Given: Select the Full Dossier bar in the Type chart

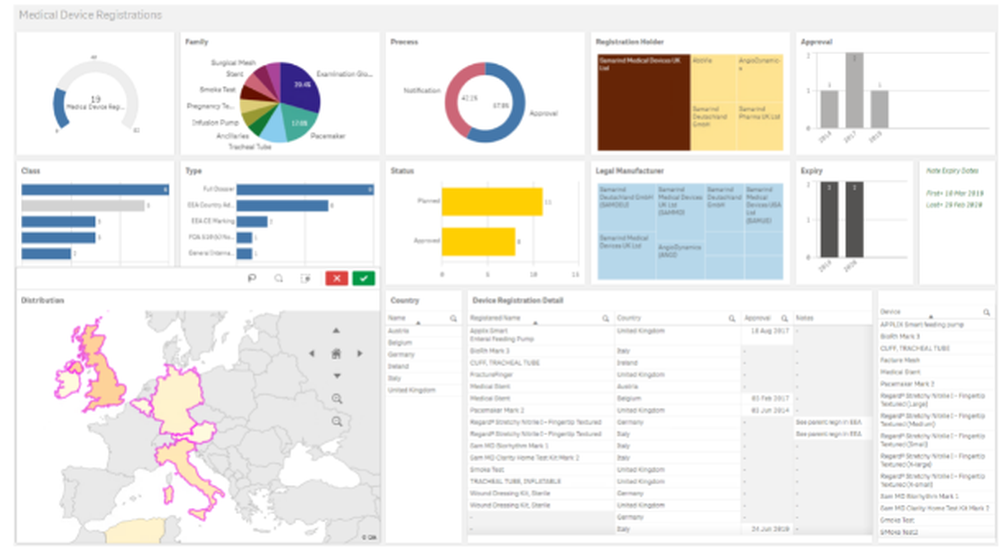Looking at the screenshot, I should click(305, 189).
